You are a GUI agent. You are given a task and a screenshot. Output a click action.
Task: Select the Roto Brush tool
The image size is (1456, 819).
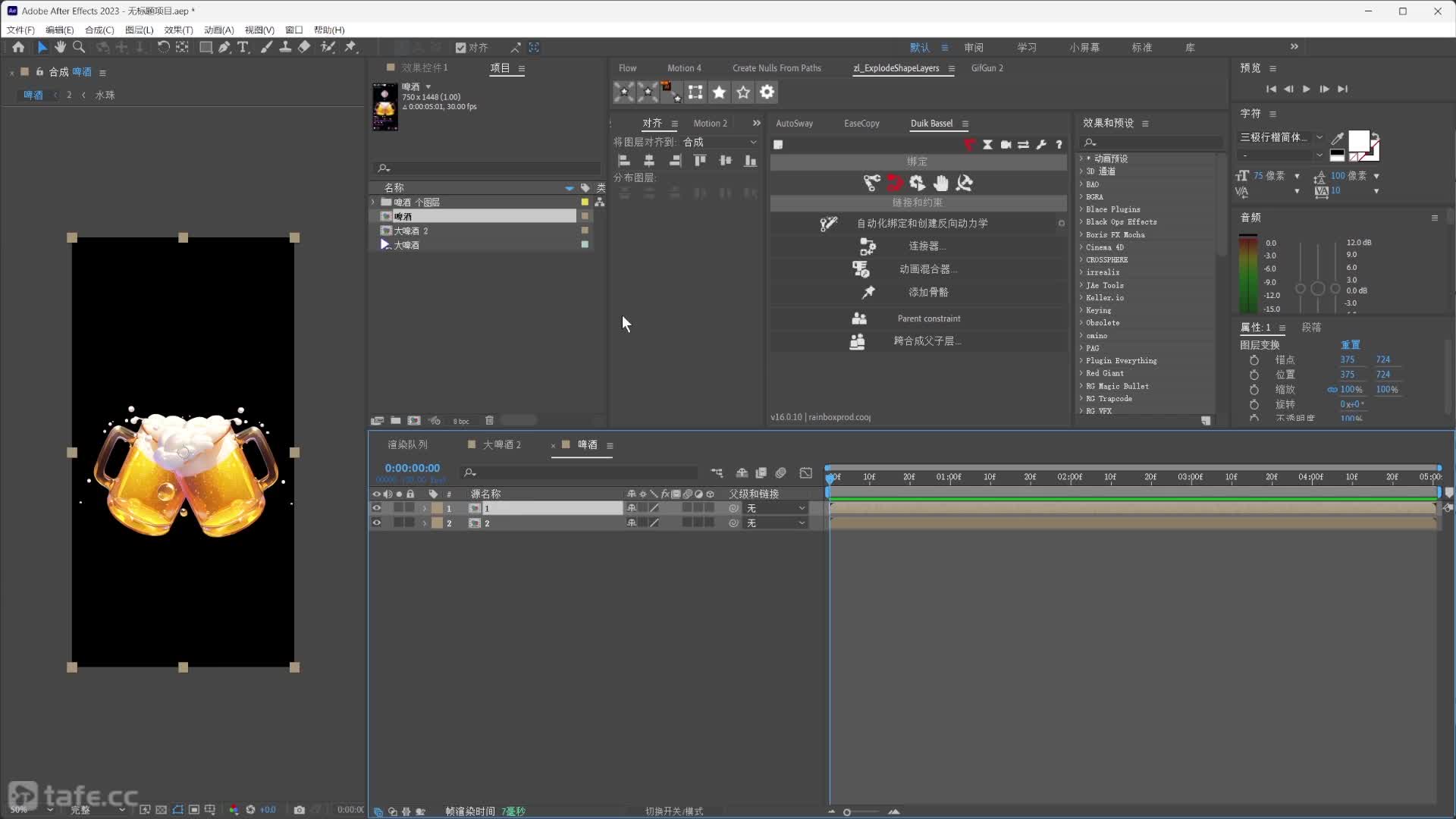pos(328,47)
